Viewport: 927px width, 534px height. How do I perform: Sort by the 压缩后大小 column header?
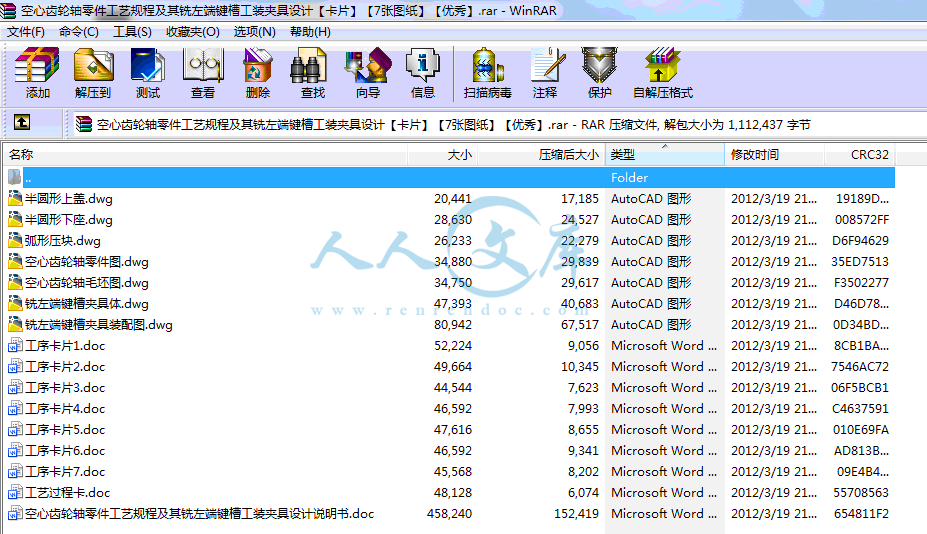pos(542,154)
